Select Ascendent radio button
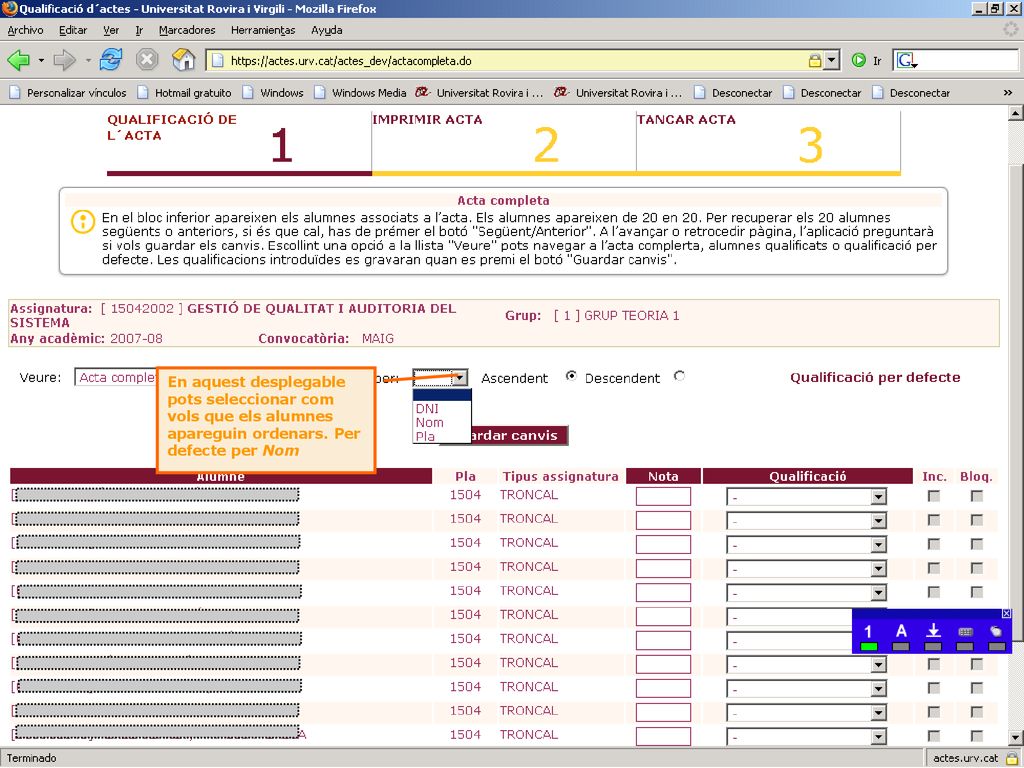This screenshot has width=1024, height=768. (x=571, y=376)
